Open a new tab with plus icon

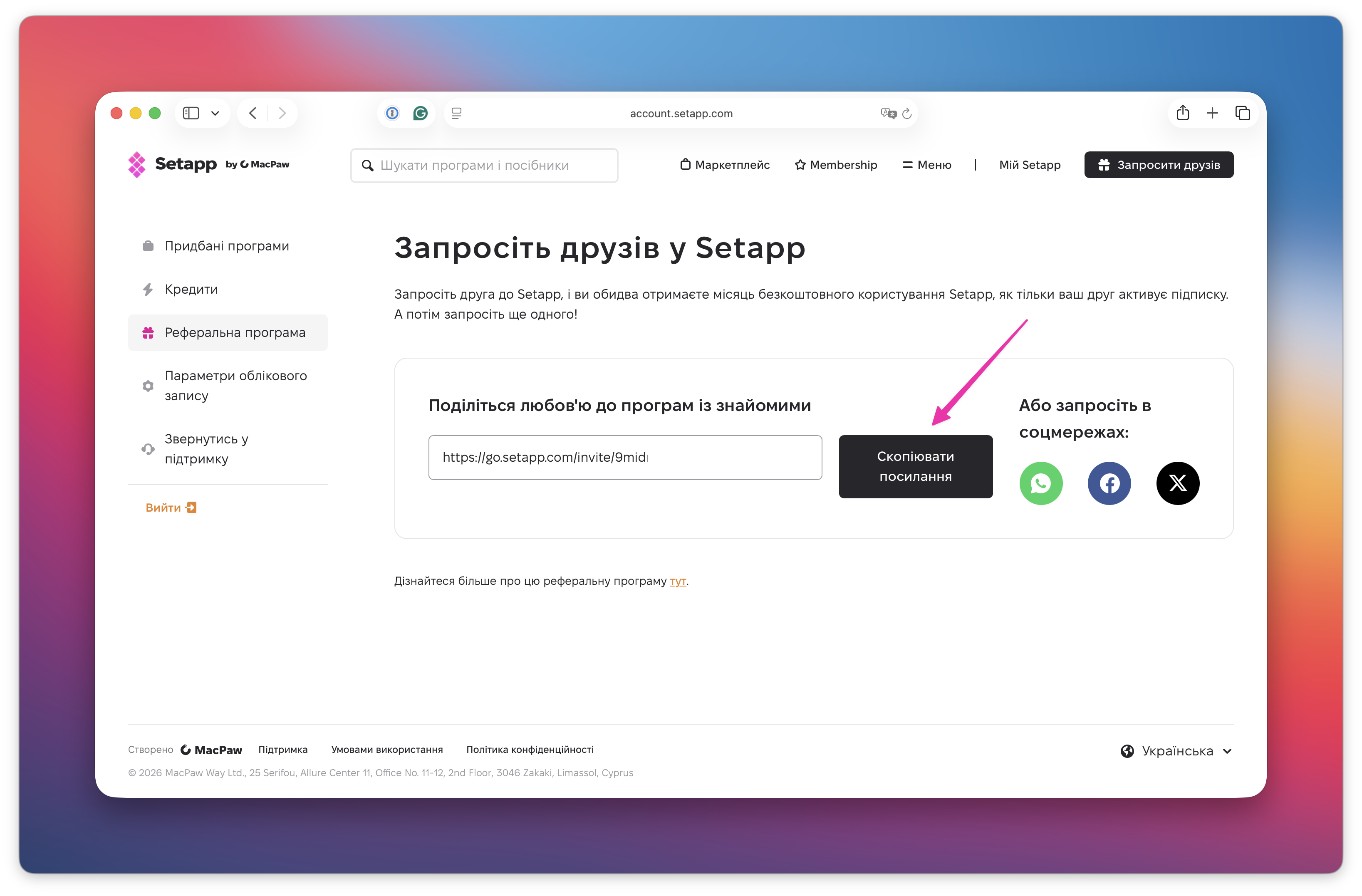tap(1212, 113)
